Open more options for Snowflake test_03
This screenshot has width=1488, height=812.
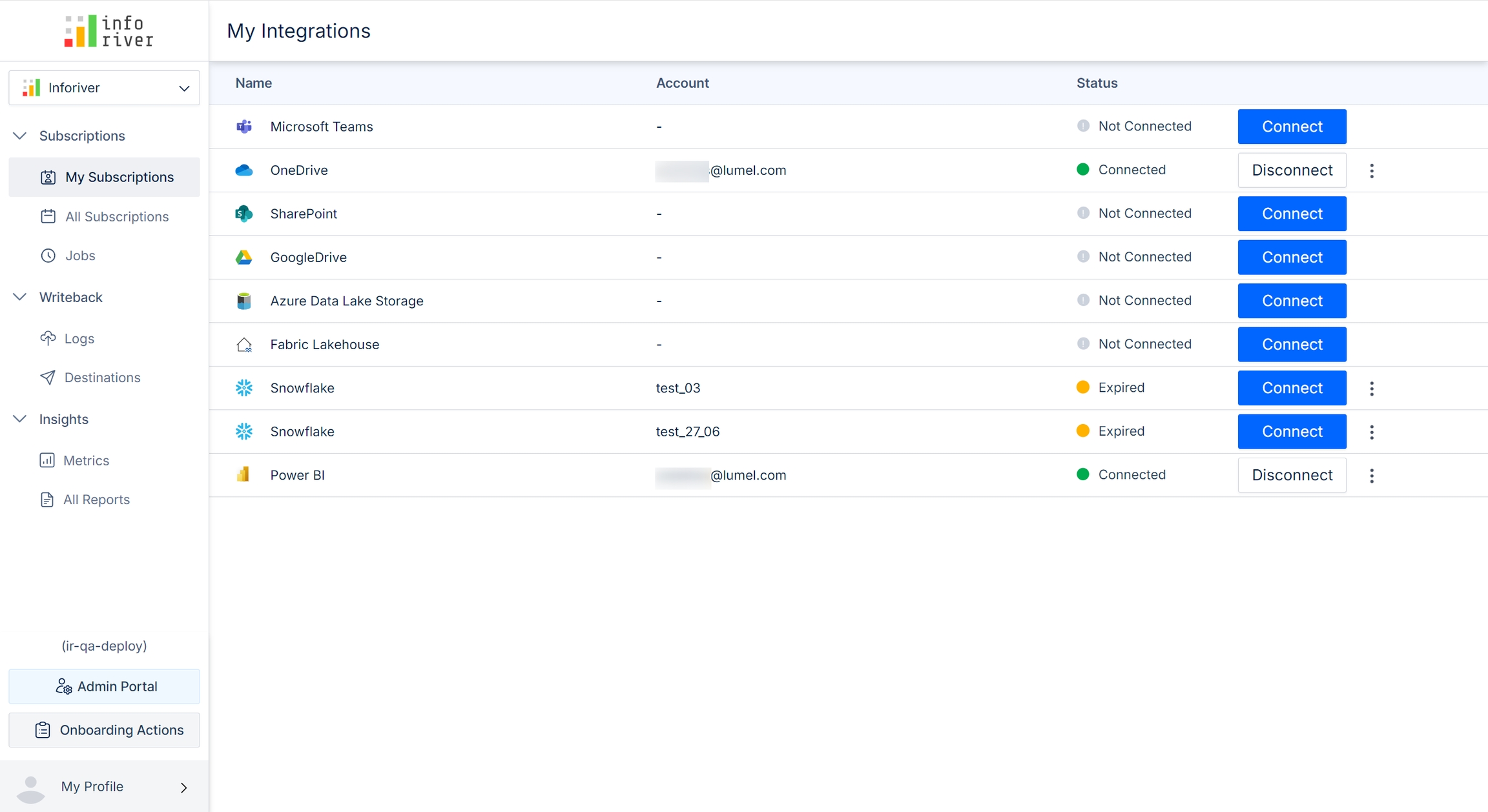pos(1372,388)
